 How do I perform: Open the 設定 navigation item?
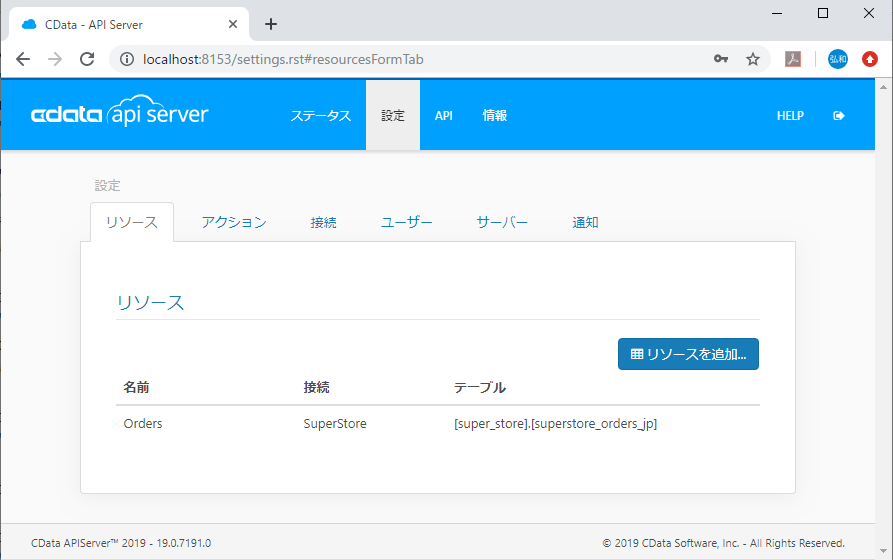click(x=393, y=115)
